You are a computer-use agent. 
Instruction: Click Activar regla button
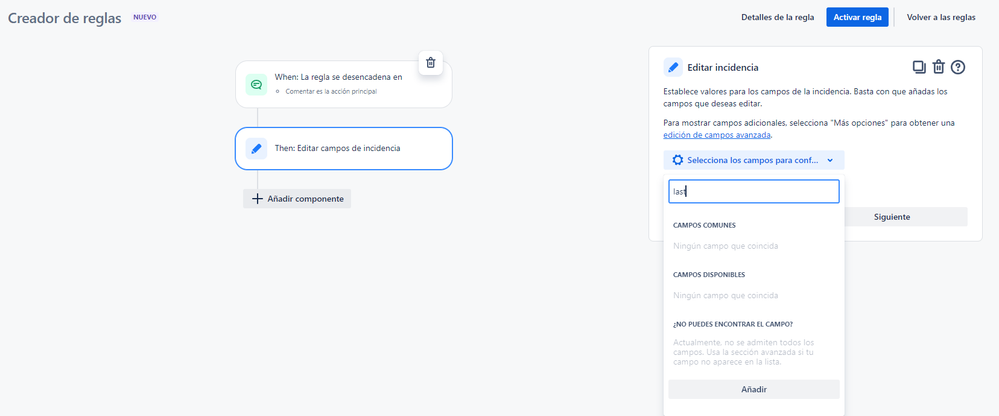pyautogui.click(x=857, y=17)
